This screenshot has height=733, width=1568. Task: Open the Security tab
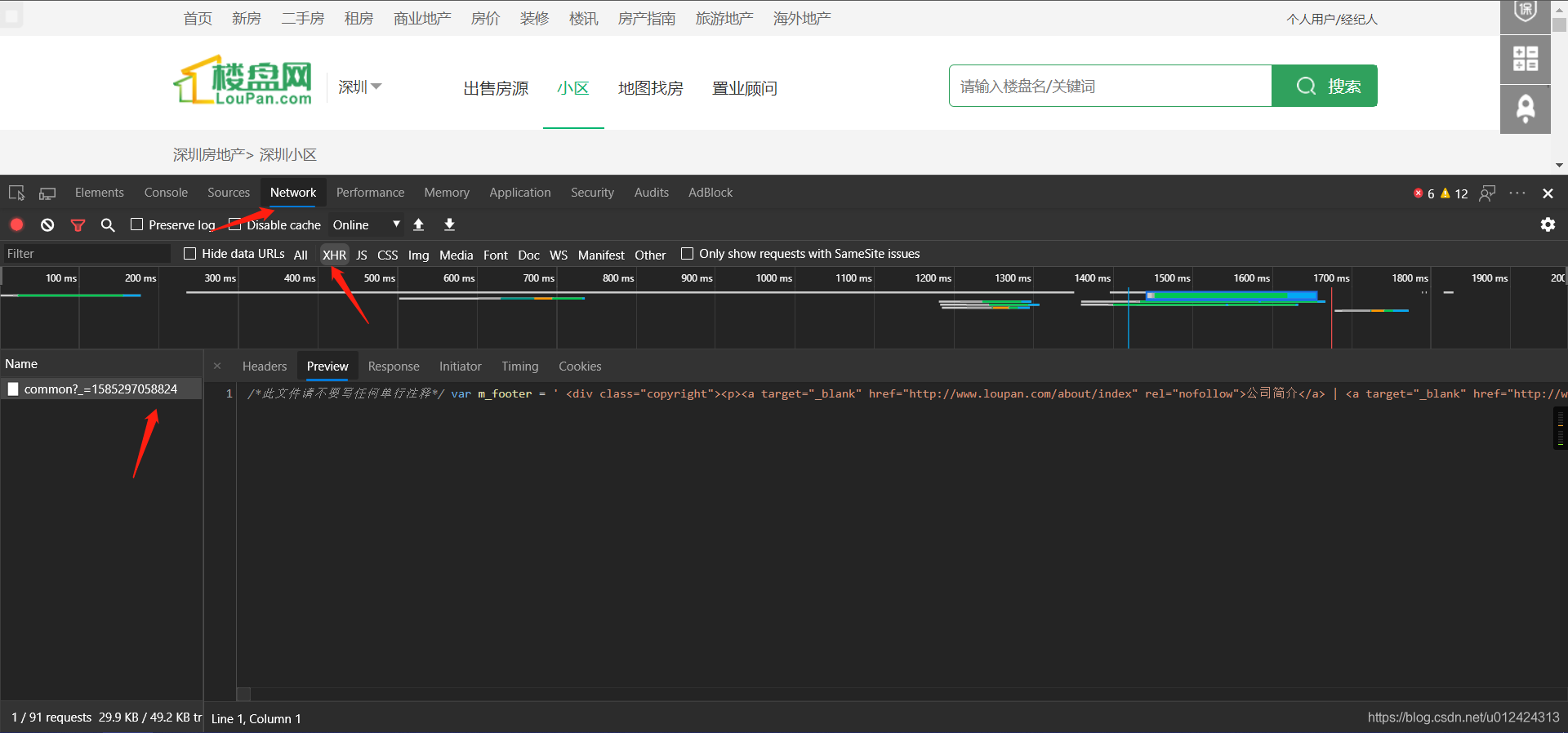click(x=592, y=193)
